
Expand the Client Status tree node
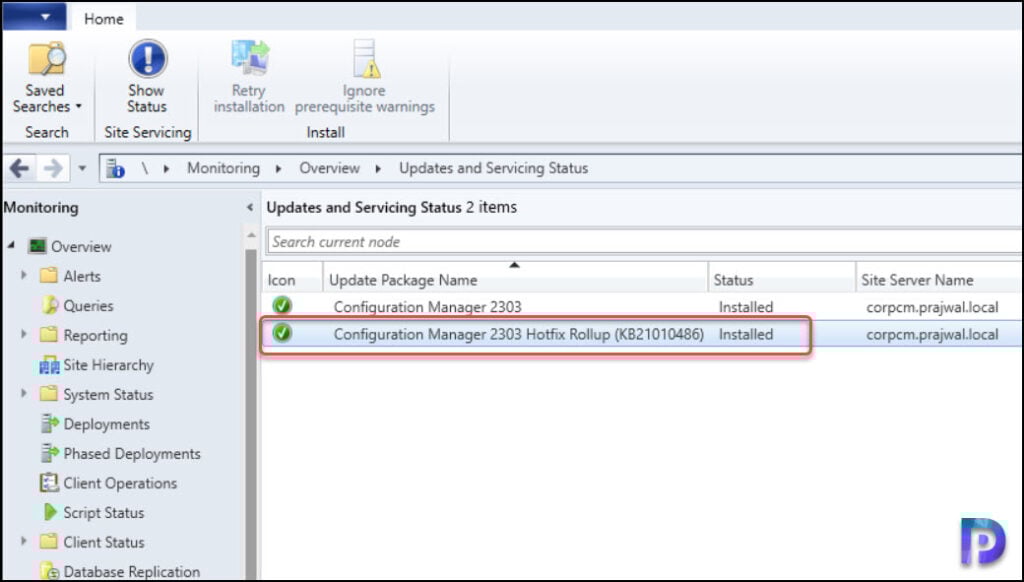pyautogui.click(x=24, y=541)
